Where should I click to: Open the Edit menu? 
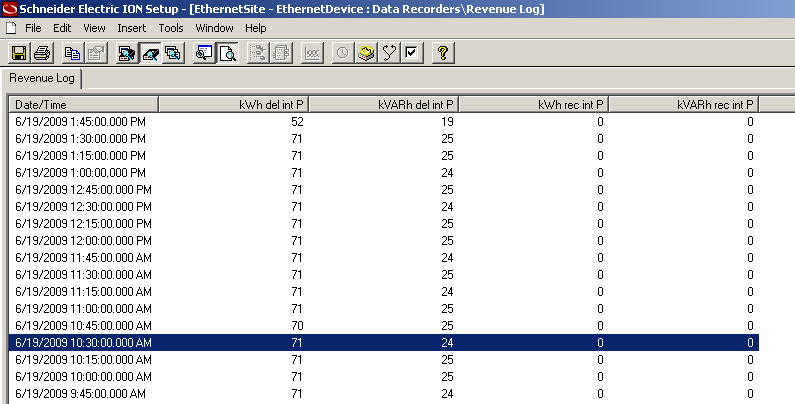click(62, 28)
